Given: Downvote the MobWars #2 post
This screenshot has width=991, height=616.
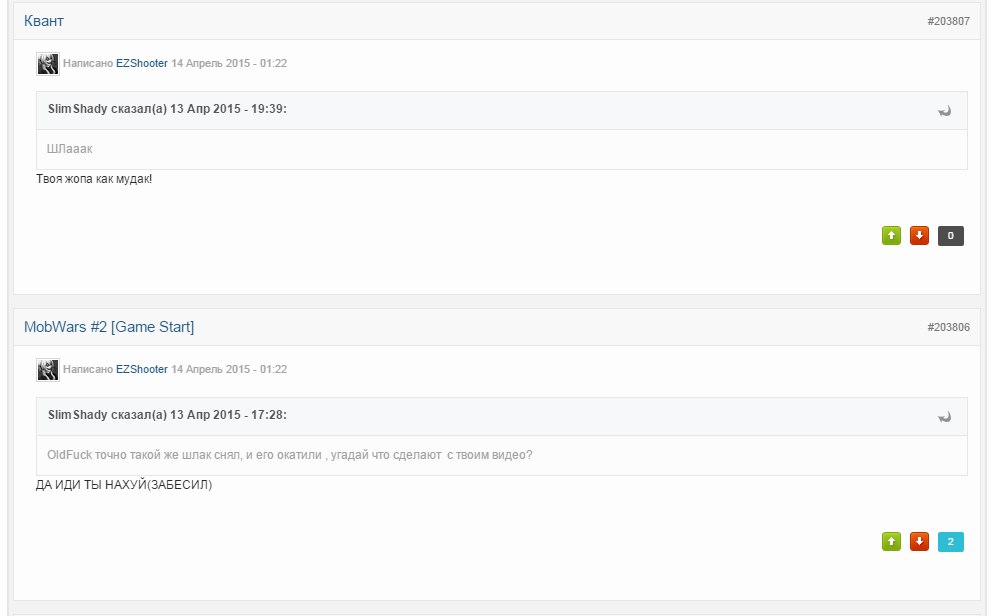Looking at the screenshot, I should point(919,541).
